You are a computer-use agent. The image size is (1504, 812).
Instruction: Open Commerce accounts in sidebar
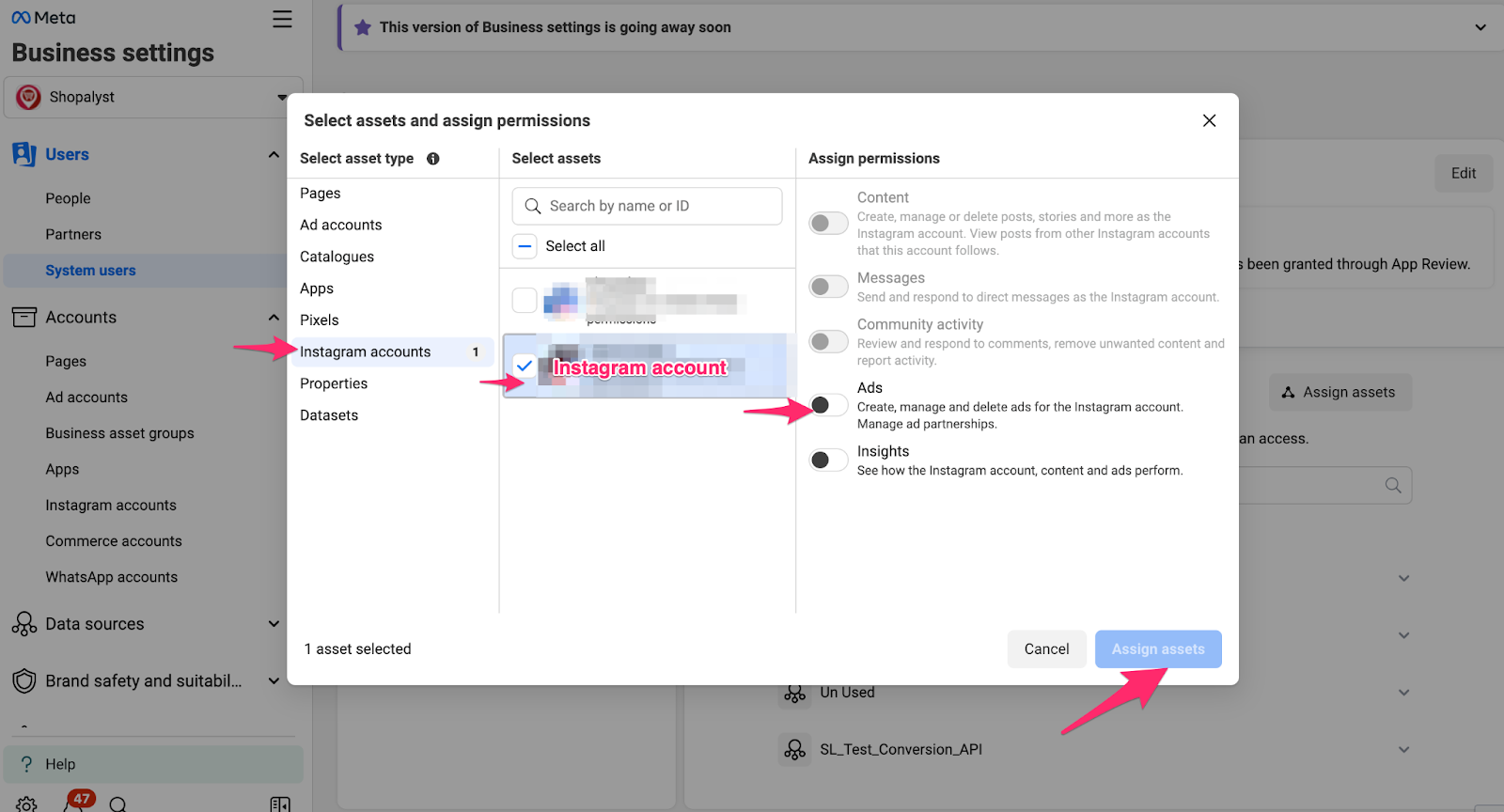click(114, 541)
